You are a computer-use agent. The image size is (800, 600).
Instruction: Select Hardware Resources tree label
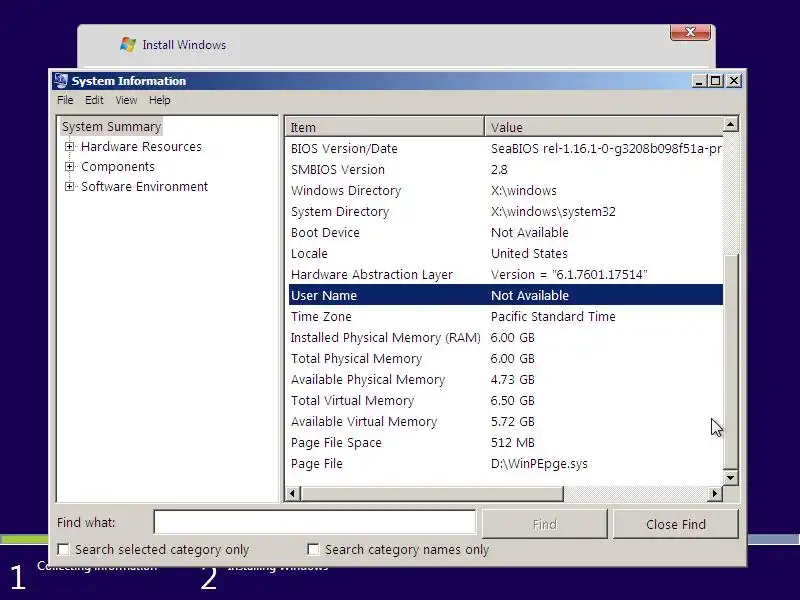(x=141, y=146)
